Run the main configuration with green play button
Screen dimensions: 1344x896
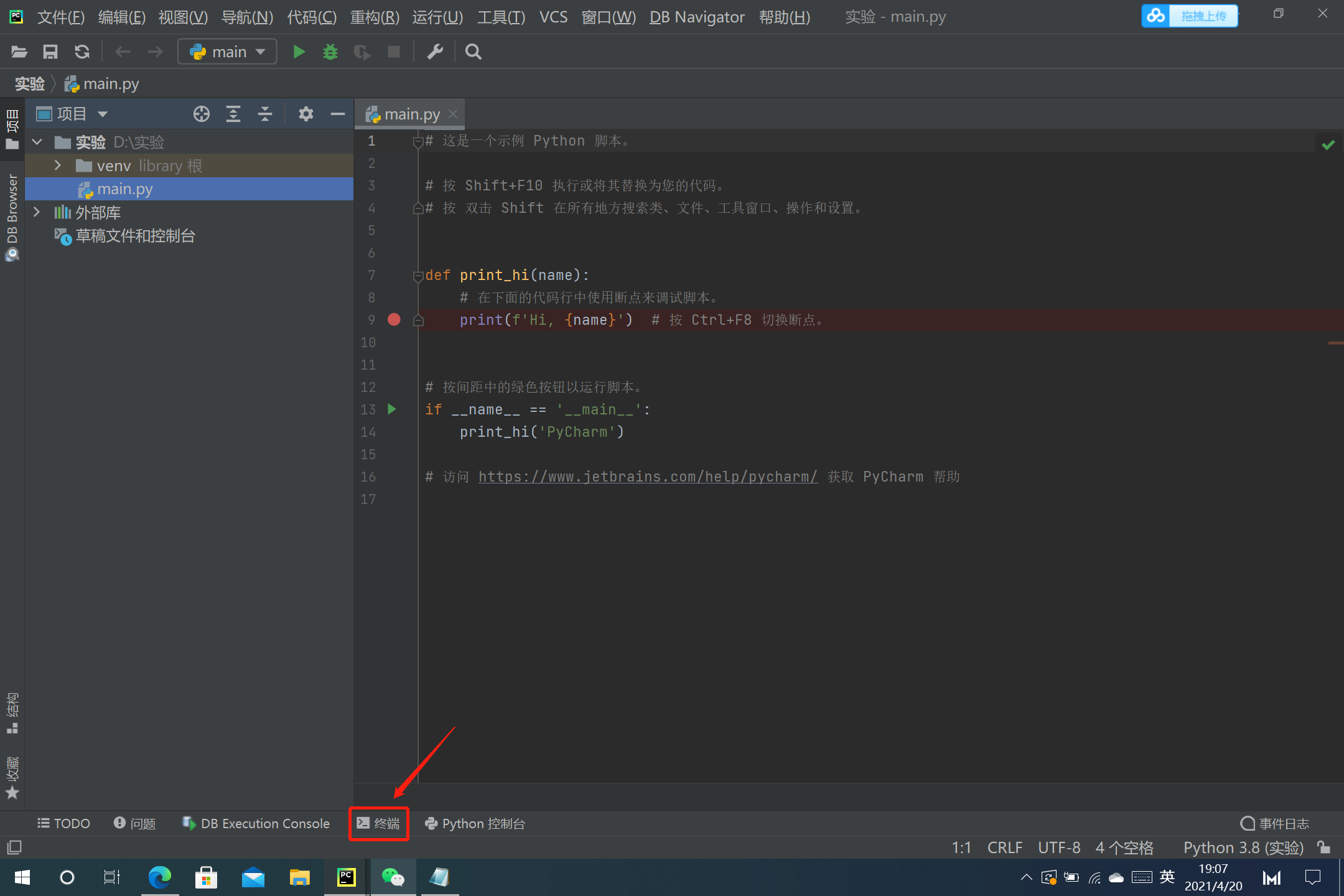[x=299, y=52]
